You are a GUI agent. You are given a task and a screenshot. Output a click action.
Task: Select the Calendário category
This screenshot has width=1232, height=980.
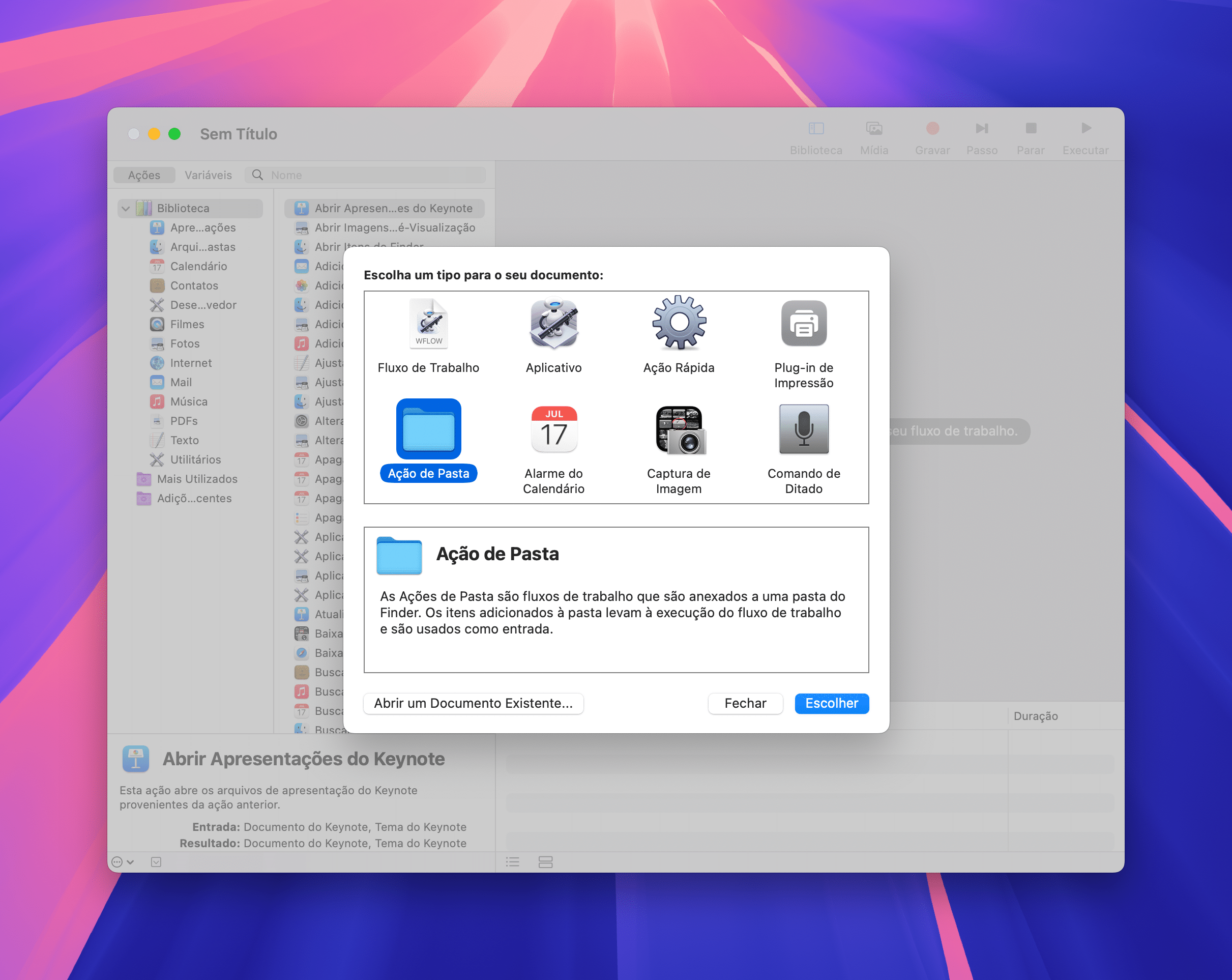[x=189, y=267]
